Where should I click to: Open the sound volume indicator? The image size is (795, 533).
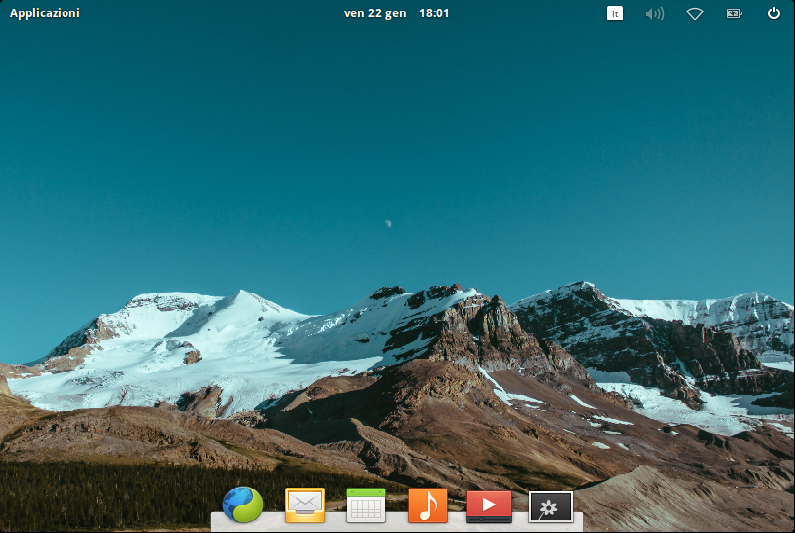point(655,13)
